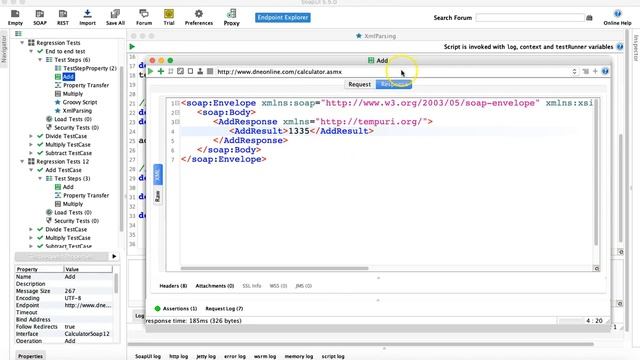Switch to the Response tab
The height and width of the screenshot is (360, 640).
click(x=393, y=84)
